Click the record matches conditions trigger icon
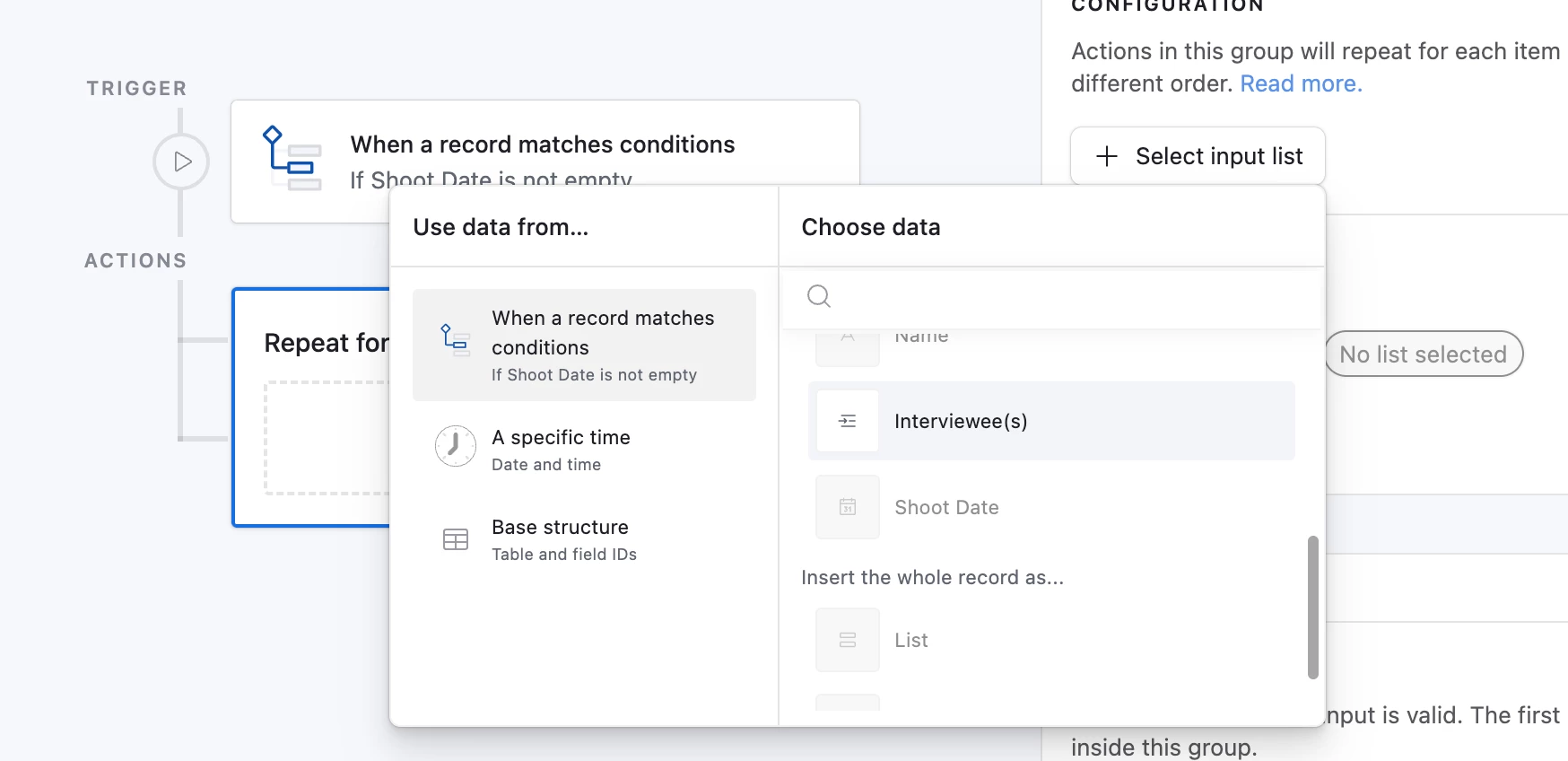1568x761 pixels. click(292, 159)
